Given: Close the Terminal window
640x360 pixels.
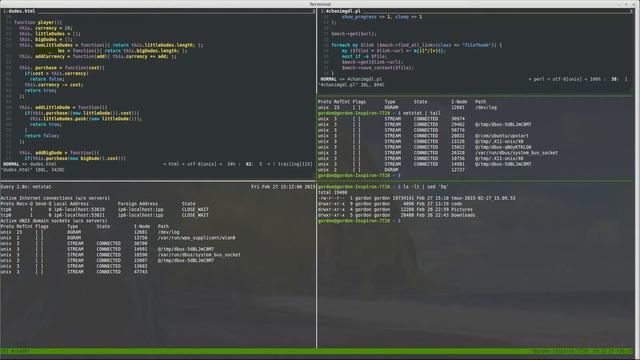Looking at the screenshot, I should pos(634,4).
